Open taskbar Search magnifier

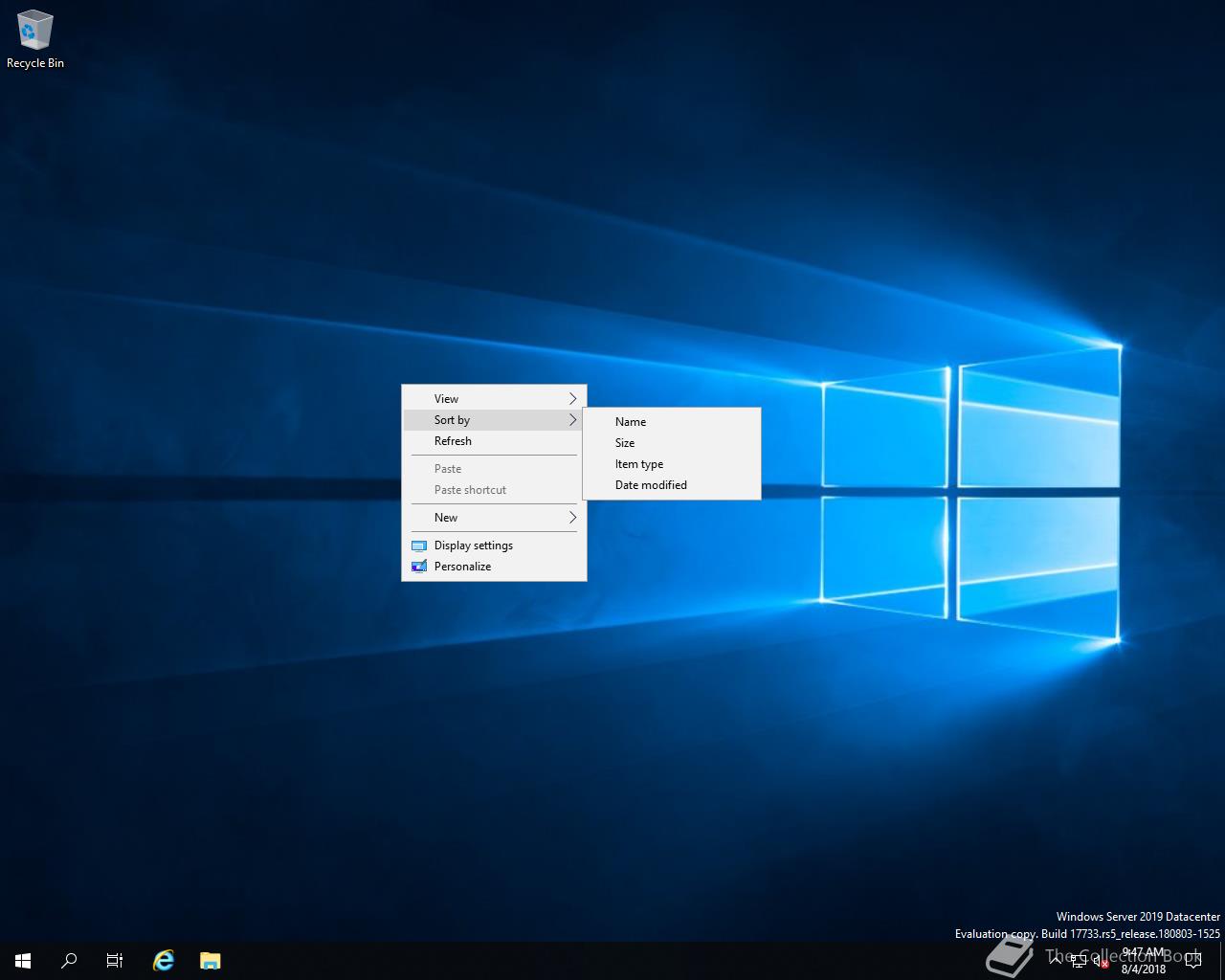coord(69,960)
